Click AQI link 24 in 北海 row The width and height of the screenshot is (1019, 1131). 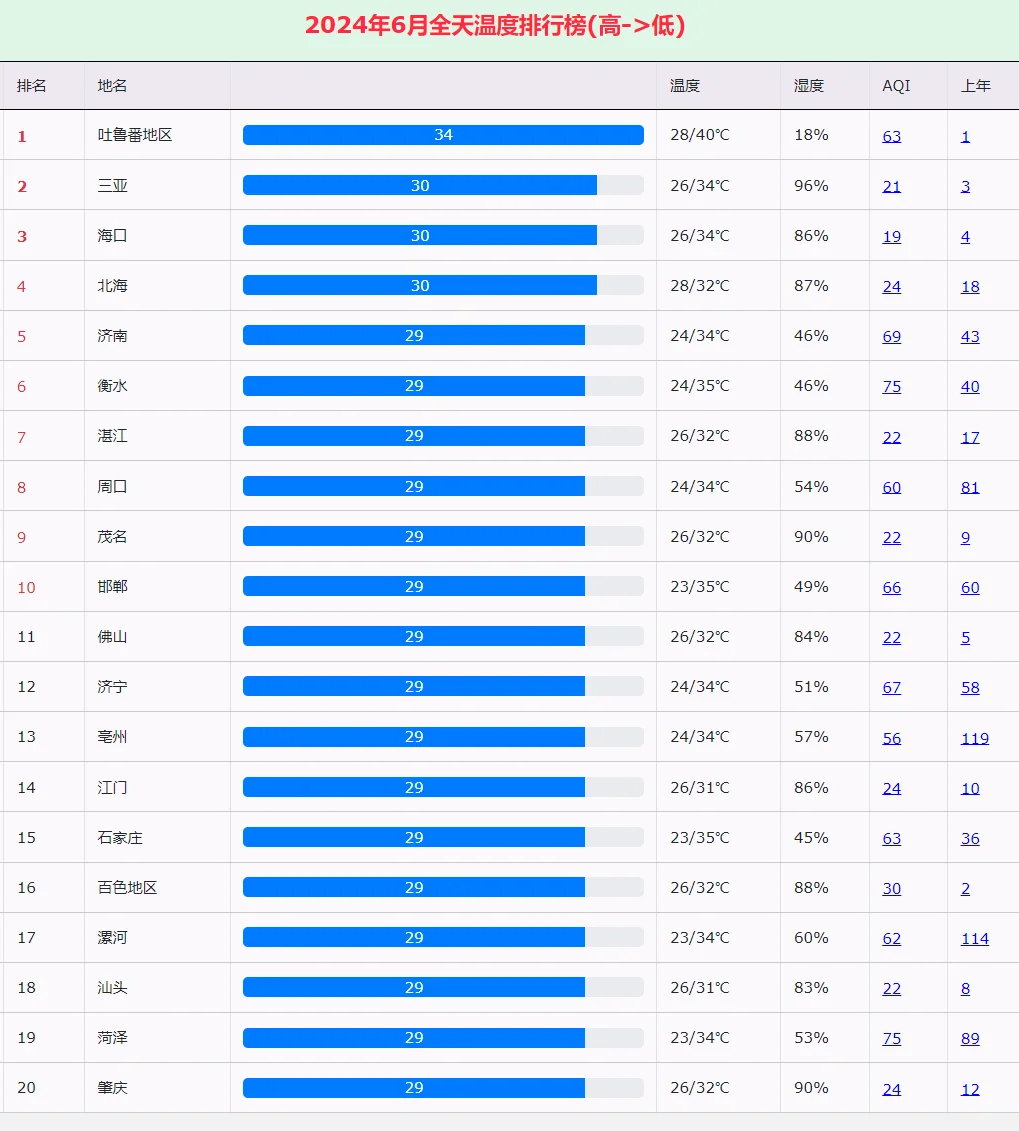[x=891, y=286]
